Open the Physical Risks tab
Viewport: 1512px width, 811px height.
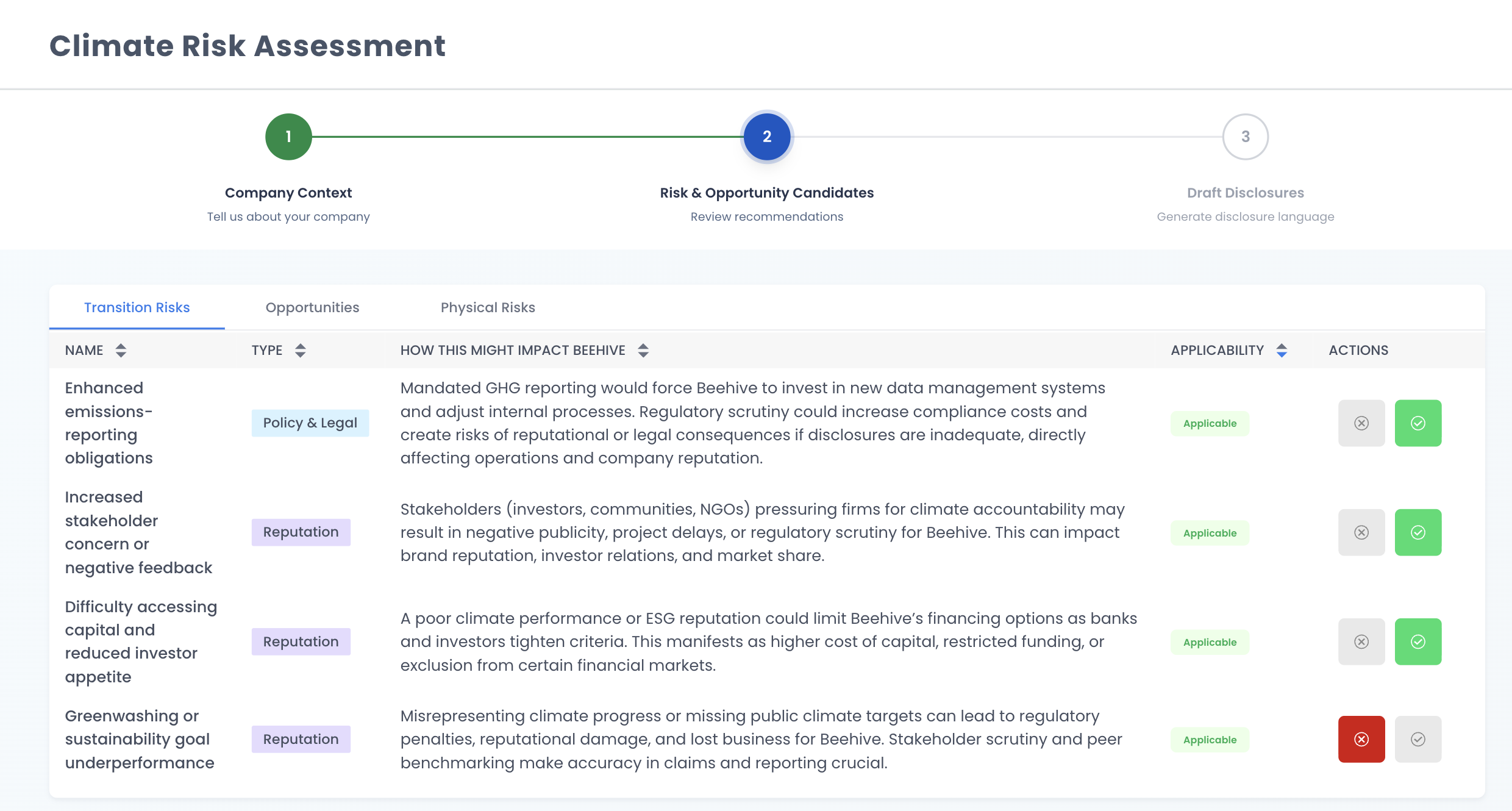[487, 307]
